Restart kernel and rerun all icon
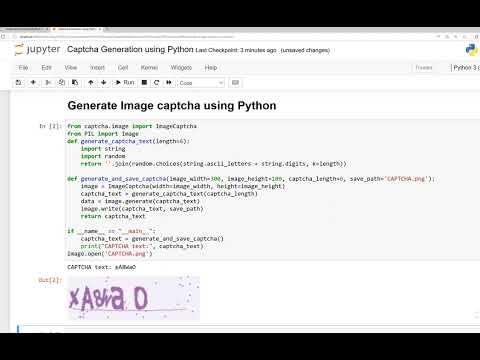Viewport: 480px width, 360px height. 169,82
